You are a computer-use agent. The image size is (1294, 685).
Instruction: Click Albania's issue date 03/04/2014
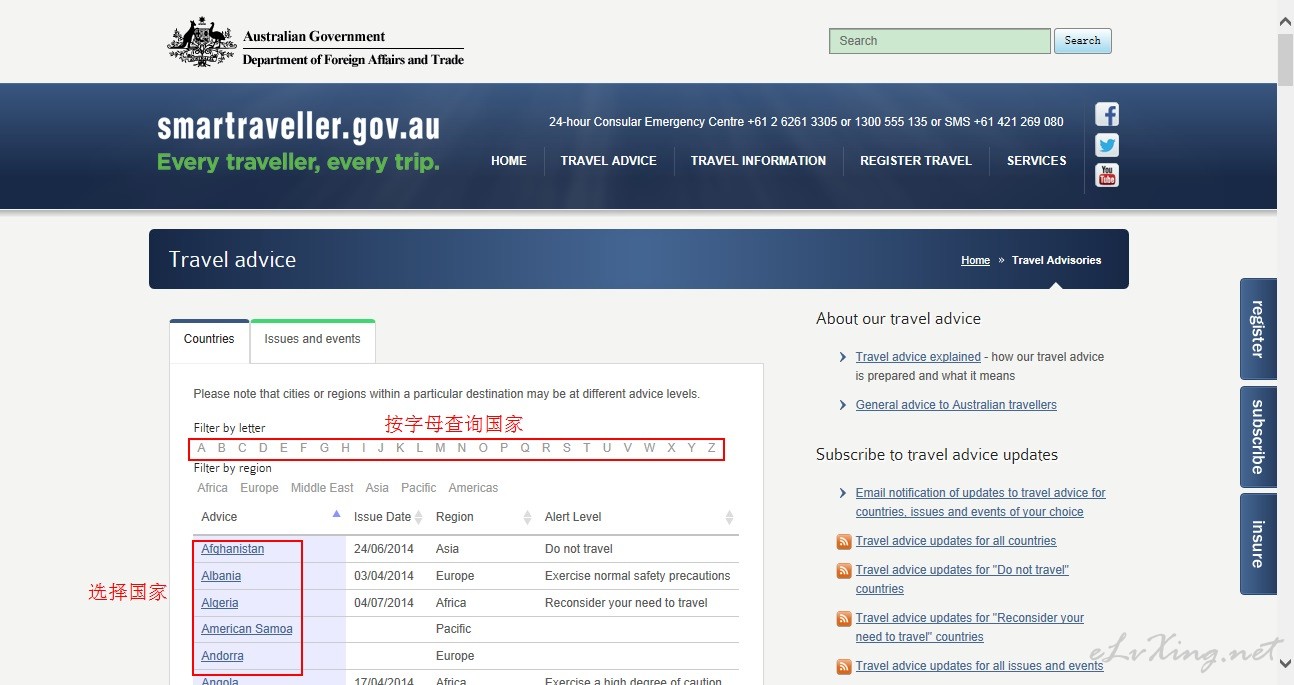click(x=384, y=576)
